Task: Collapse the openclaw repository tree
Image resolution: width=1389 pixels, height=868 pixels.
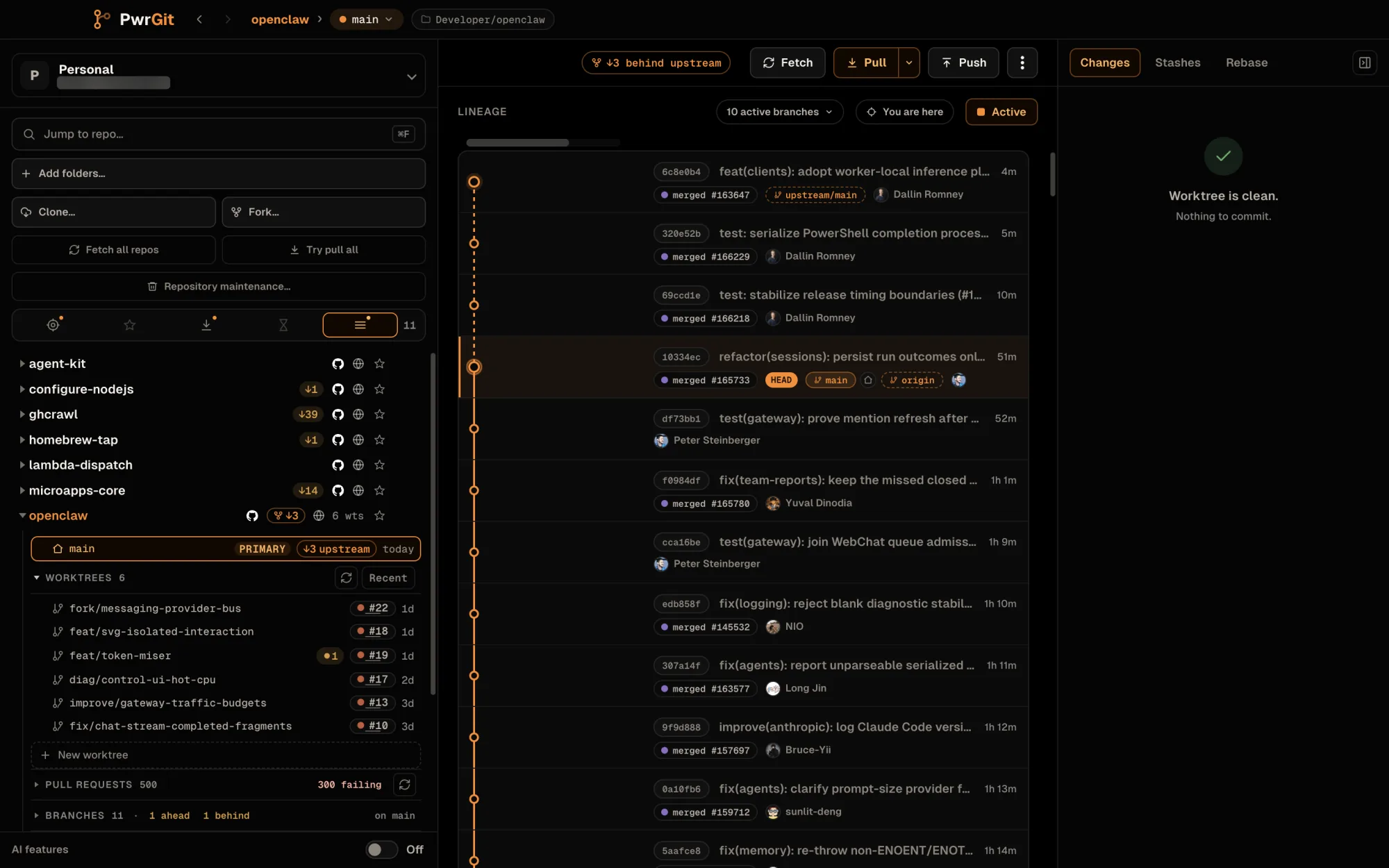Action: pyautogui.click(x=22, y=516)
